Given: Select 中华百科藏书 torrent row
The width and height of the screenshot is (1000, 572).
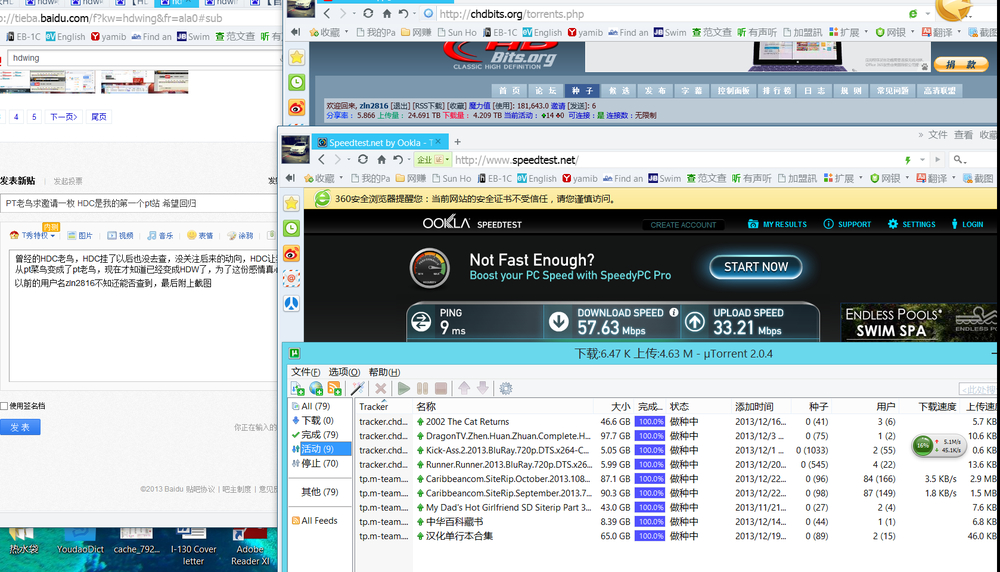Looking at the screenshot, I should coord(676,522).
